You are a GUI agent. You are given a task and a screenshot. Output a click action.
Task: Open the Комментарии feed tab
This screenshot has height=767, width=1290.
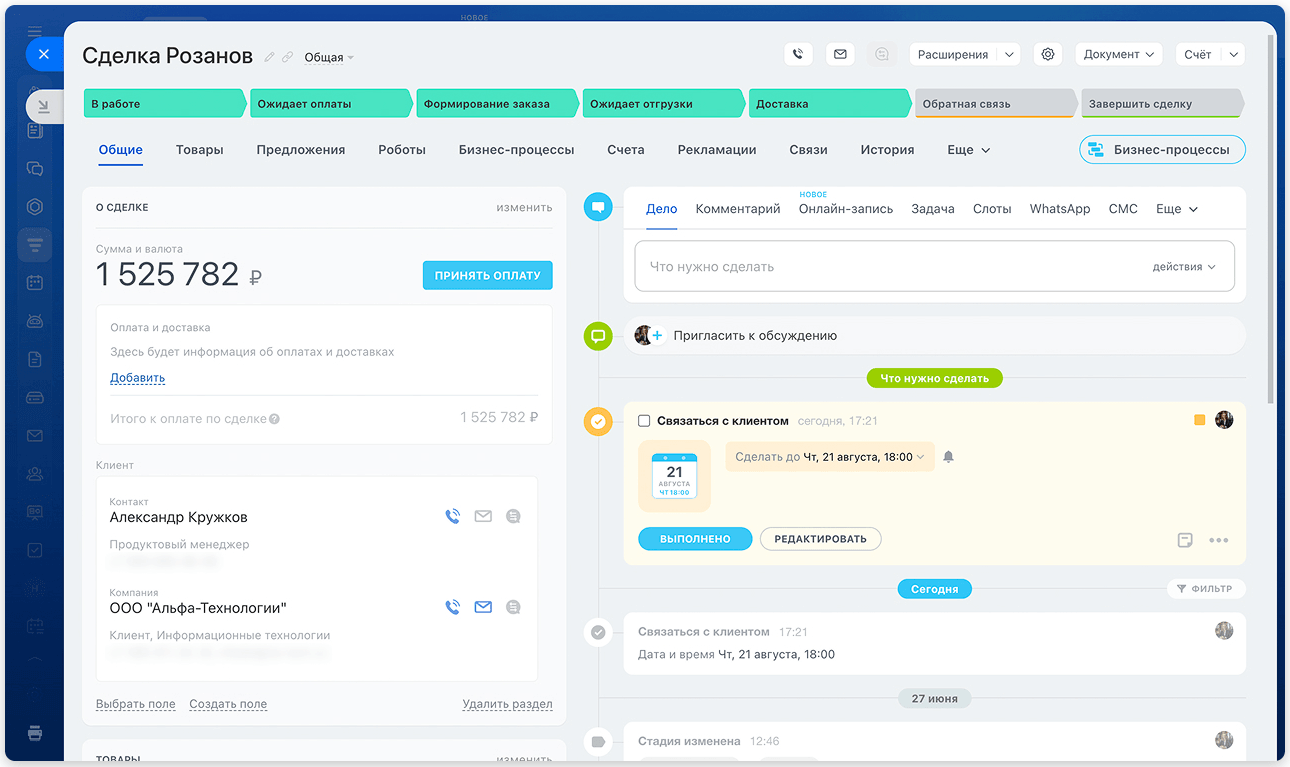(x=737, y=208)
